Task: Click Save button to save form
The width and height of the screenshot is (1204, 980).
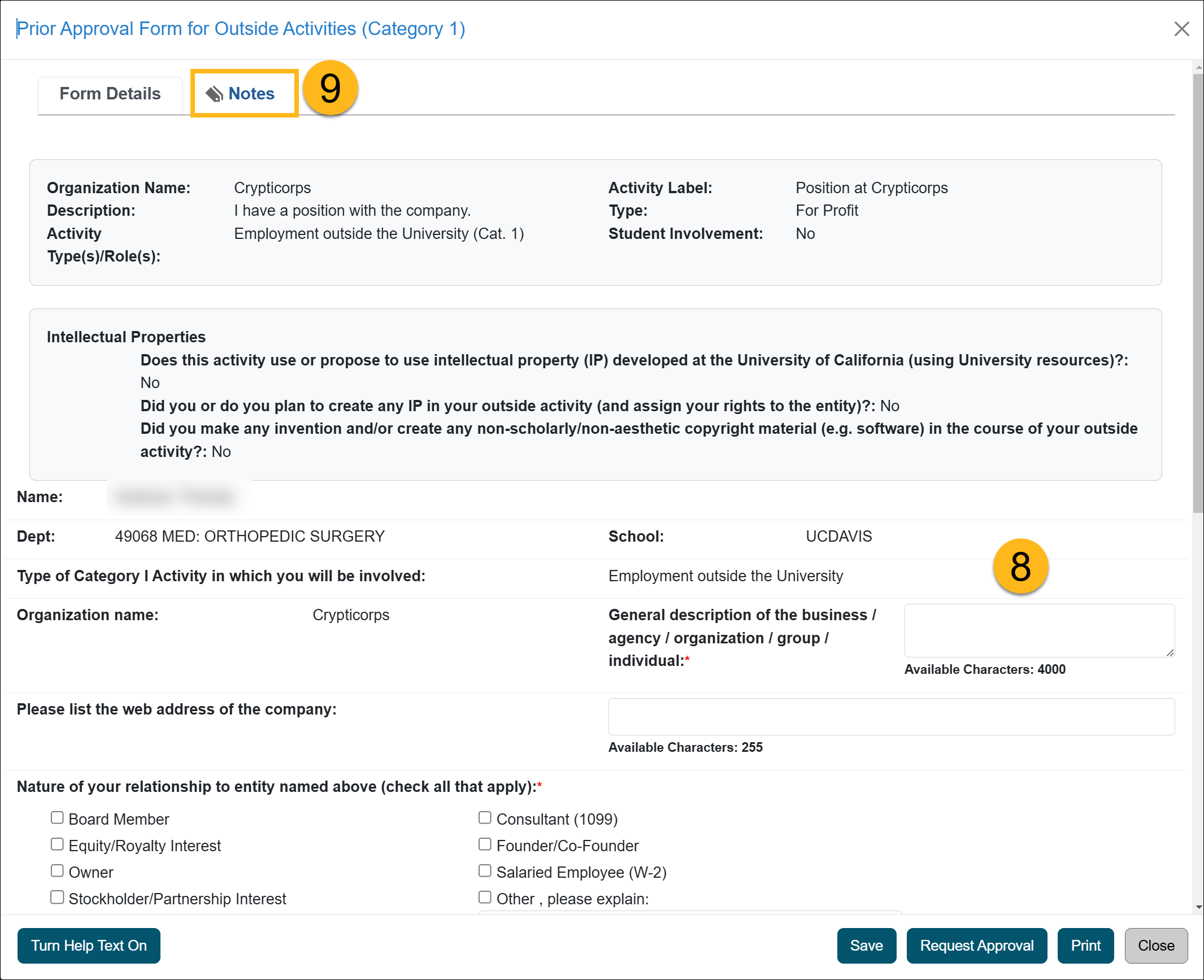Action: [865, 945]
